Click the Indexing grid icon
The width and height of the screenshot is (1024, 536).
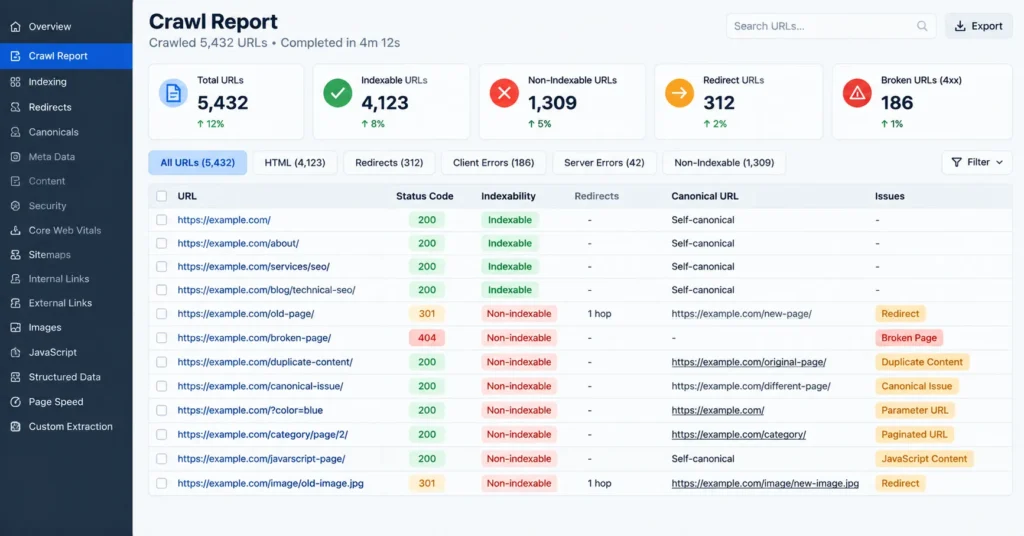click(15, 82)
